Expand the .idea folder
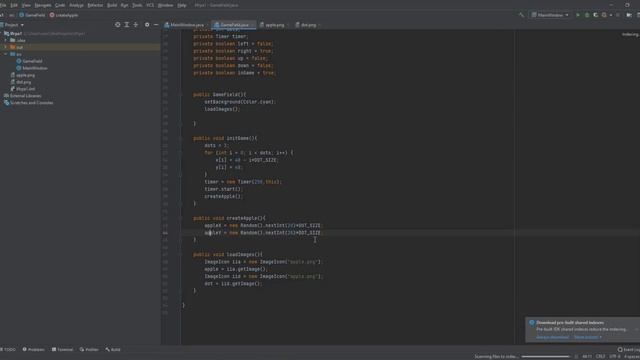This screenshot has width=640, height=360. (x=6, y=40)
